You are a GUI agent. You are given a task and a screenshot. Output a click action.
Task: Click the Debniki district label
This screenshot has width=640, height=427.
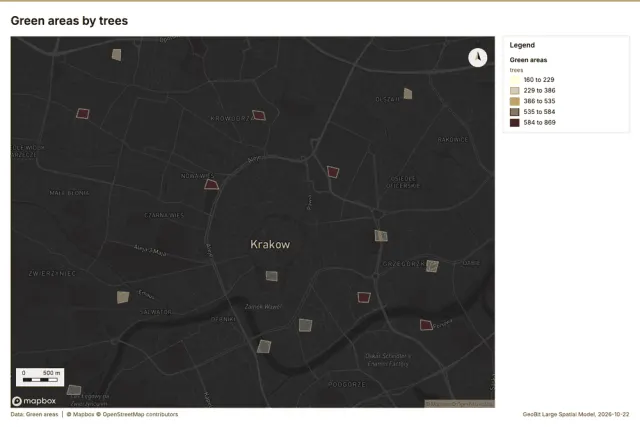click(223, 319)
